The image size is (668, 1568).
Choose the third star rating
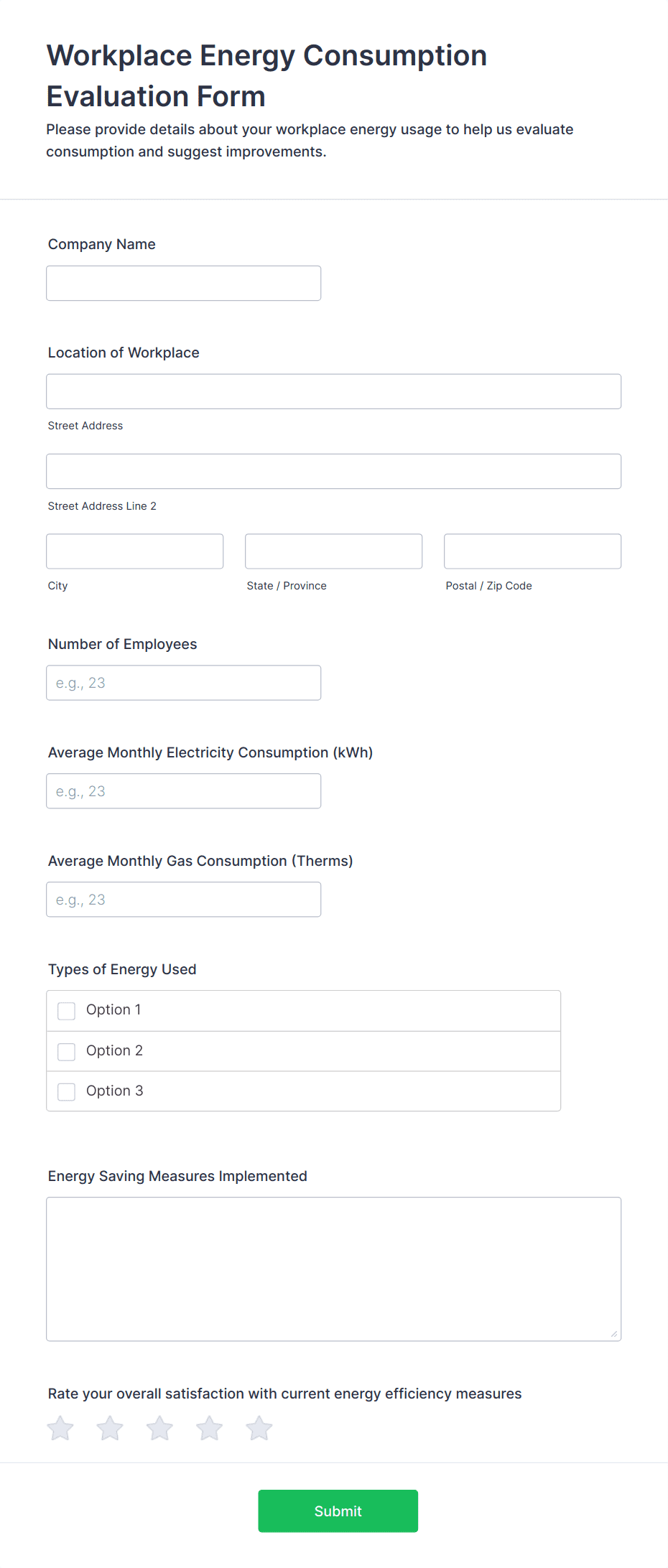(x=159, y=1428)
